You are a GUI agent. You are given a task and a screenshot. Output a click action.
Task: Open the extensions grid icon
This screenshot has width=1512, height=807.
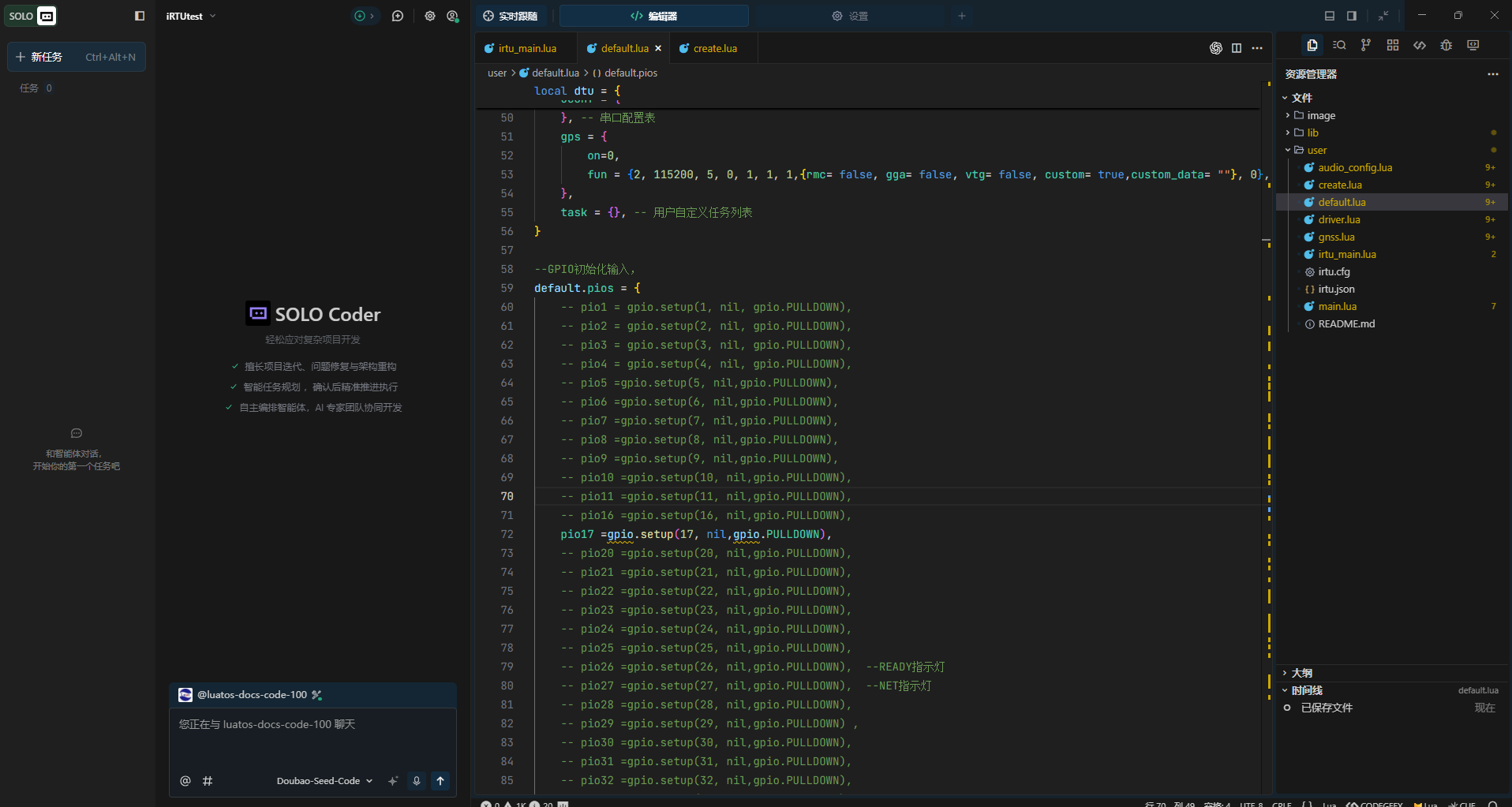point(1393,45)
